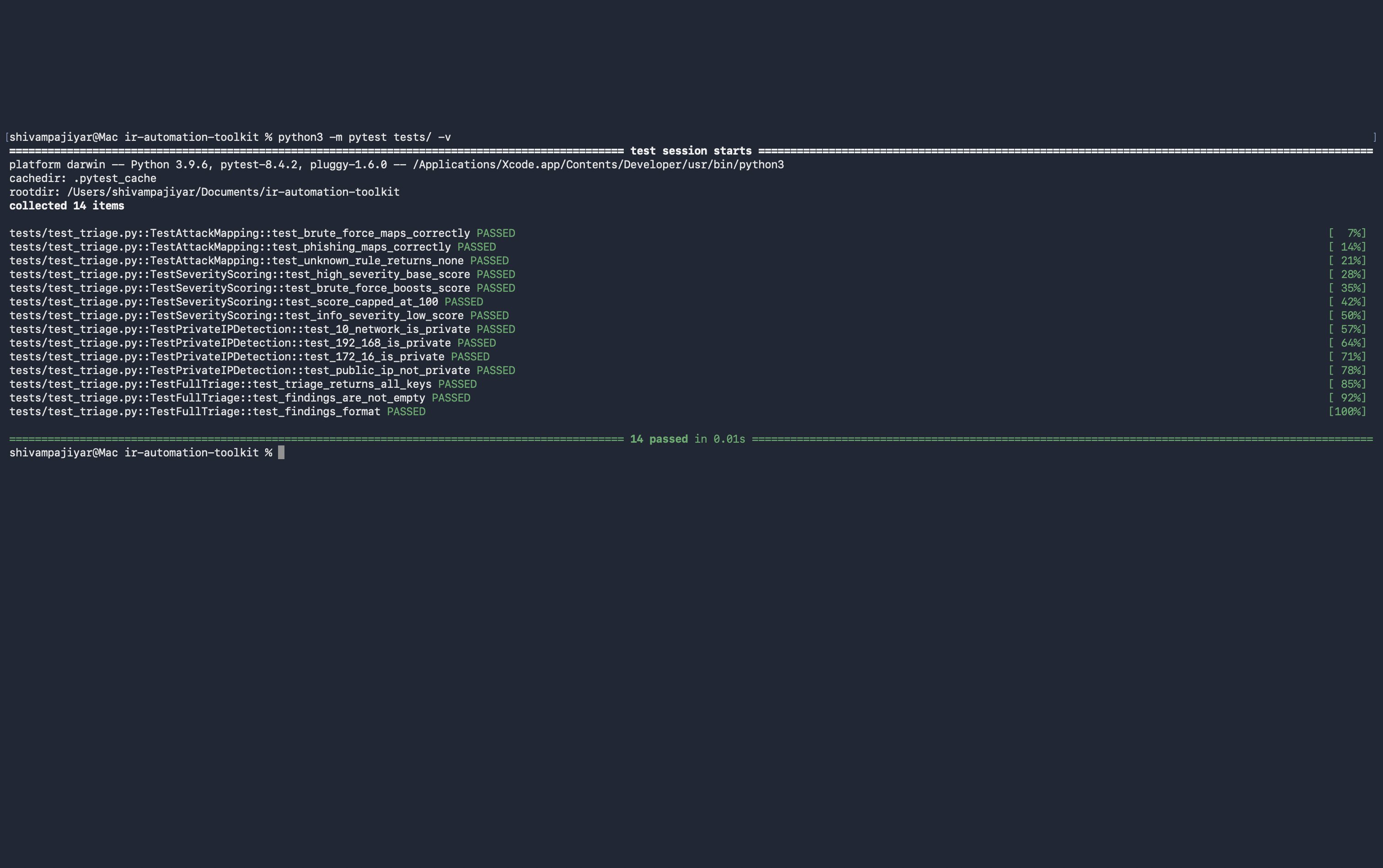Click the test_score_capped_at_100 result line
Viewport: 1383px width, 868px height.
[x=247, y=302]
